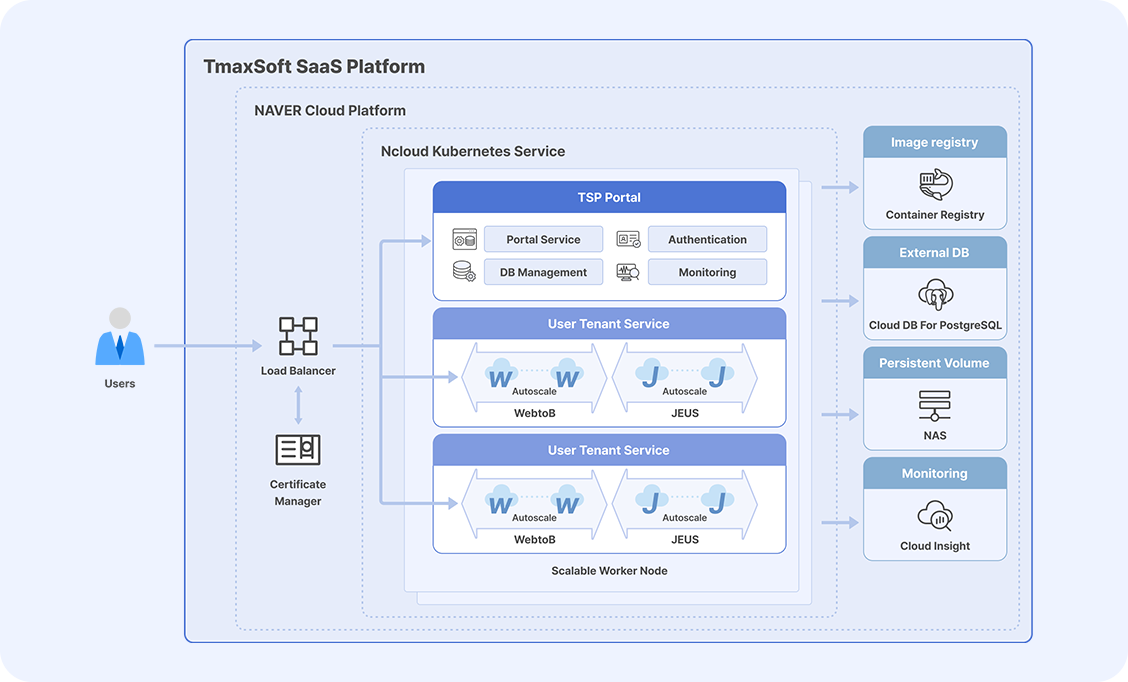Screen dimensions: 1128x682
Task: Click the first User Tenant Service header
Action: [609, 324]
